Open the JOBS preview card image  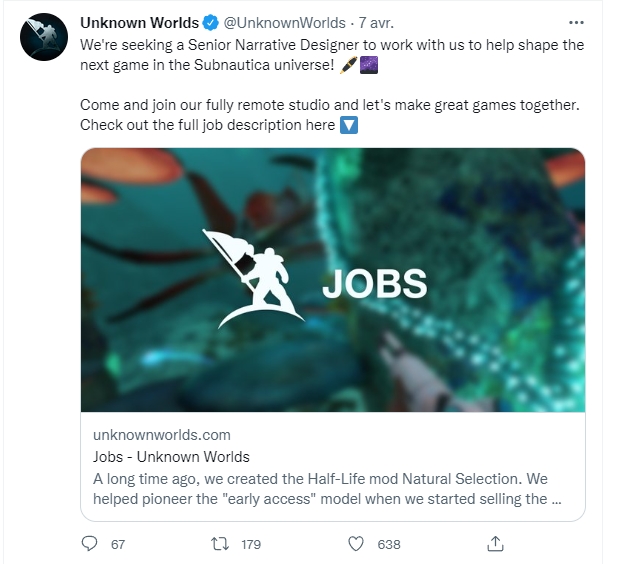(333, 280)
